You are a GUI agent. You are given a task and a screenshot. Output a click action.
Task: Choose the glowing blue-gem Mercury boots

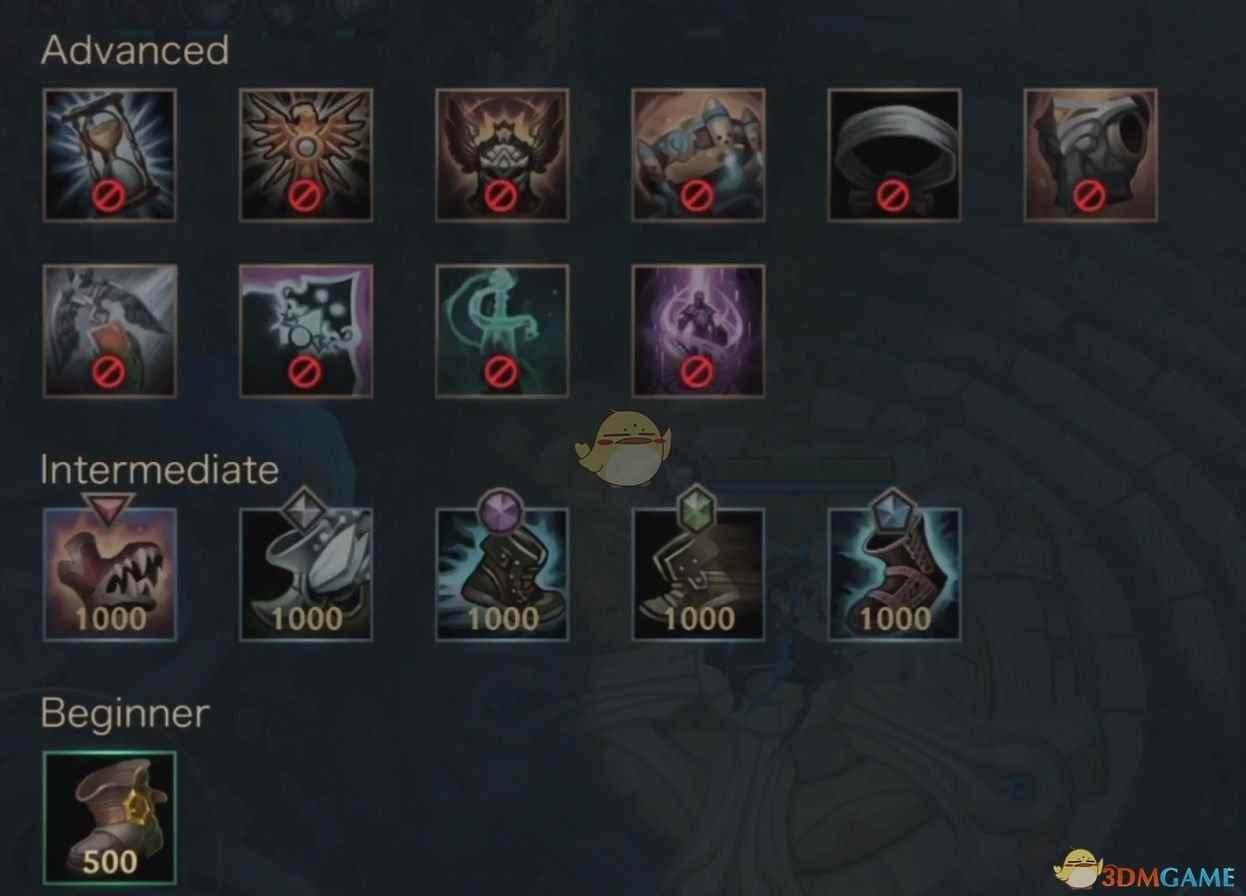click(x=894, y=574)
